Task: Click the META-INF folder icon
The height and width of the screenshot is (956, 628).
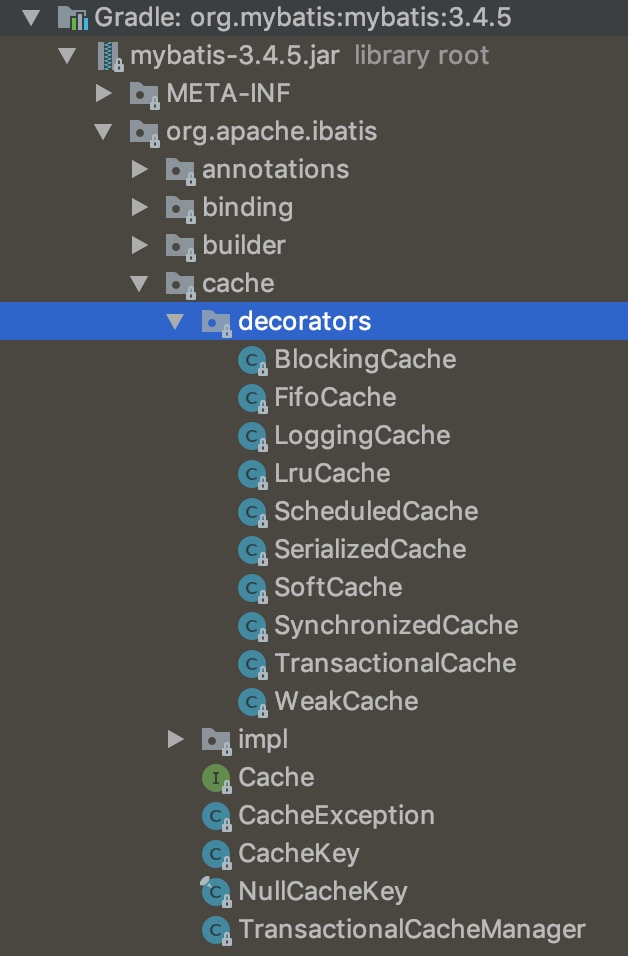Action: [145, 94]
